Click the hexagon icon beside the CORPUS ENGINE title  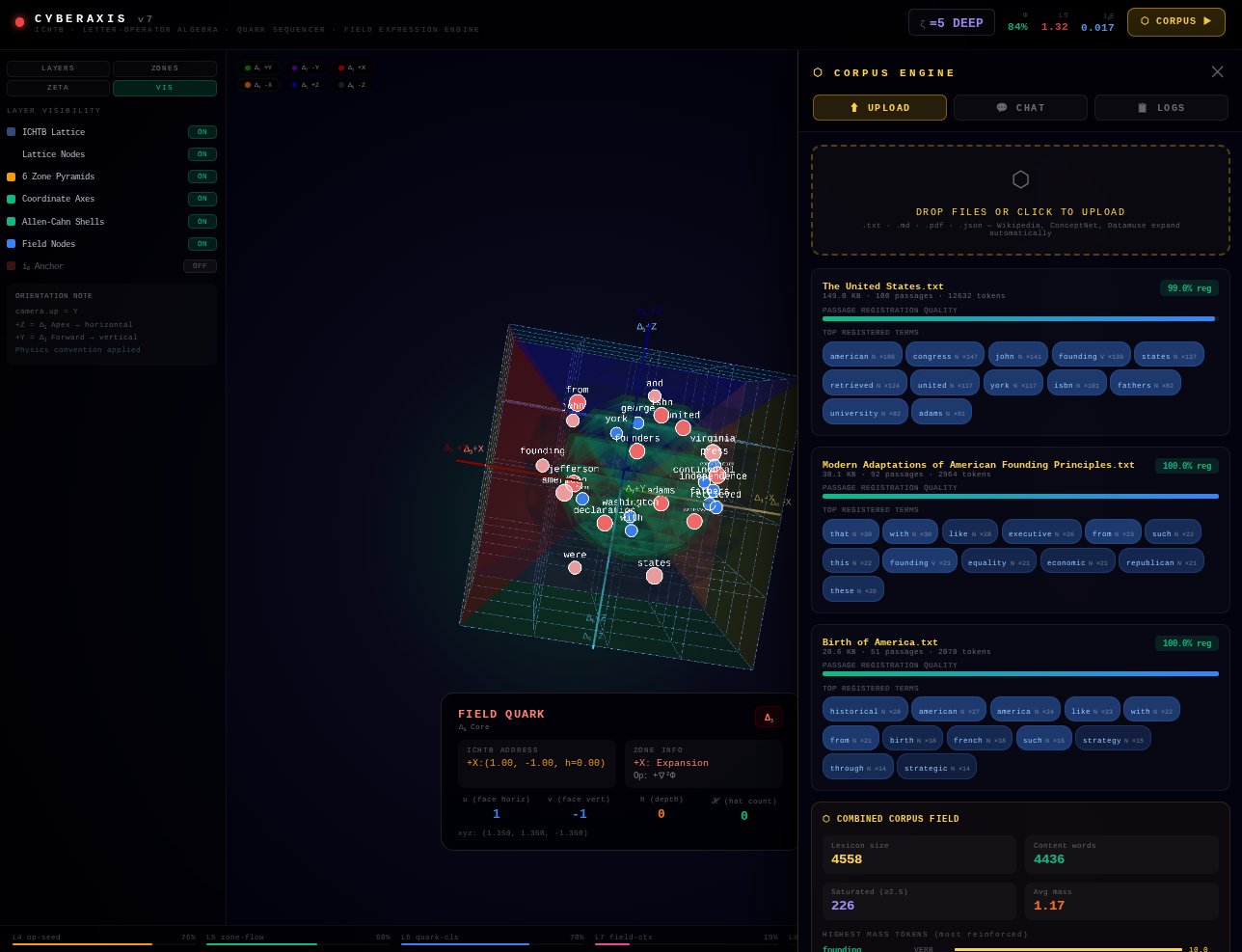(x=818, y=72)
